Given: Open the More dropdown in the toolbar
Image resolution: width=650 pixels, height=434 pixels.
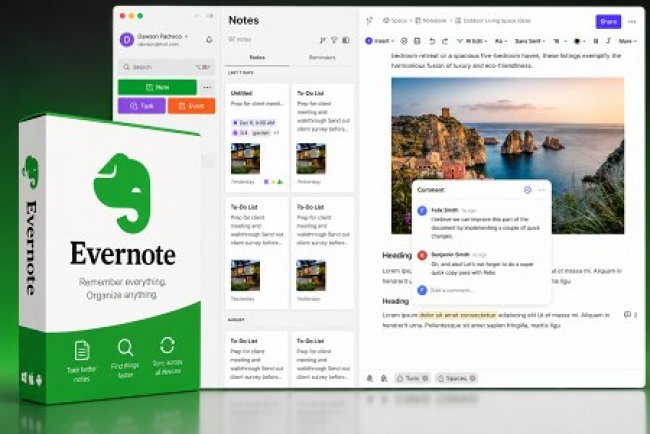Looking at the screenshot, I should point(627,41).
